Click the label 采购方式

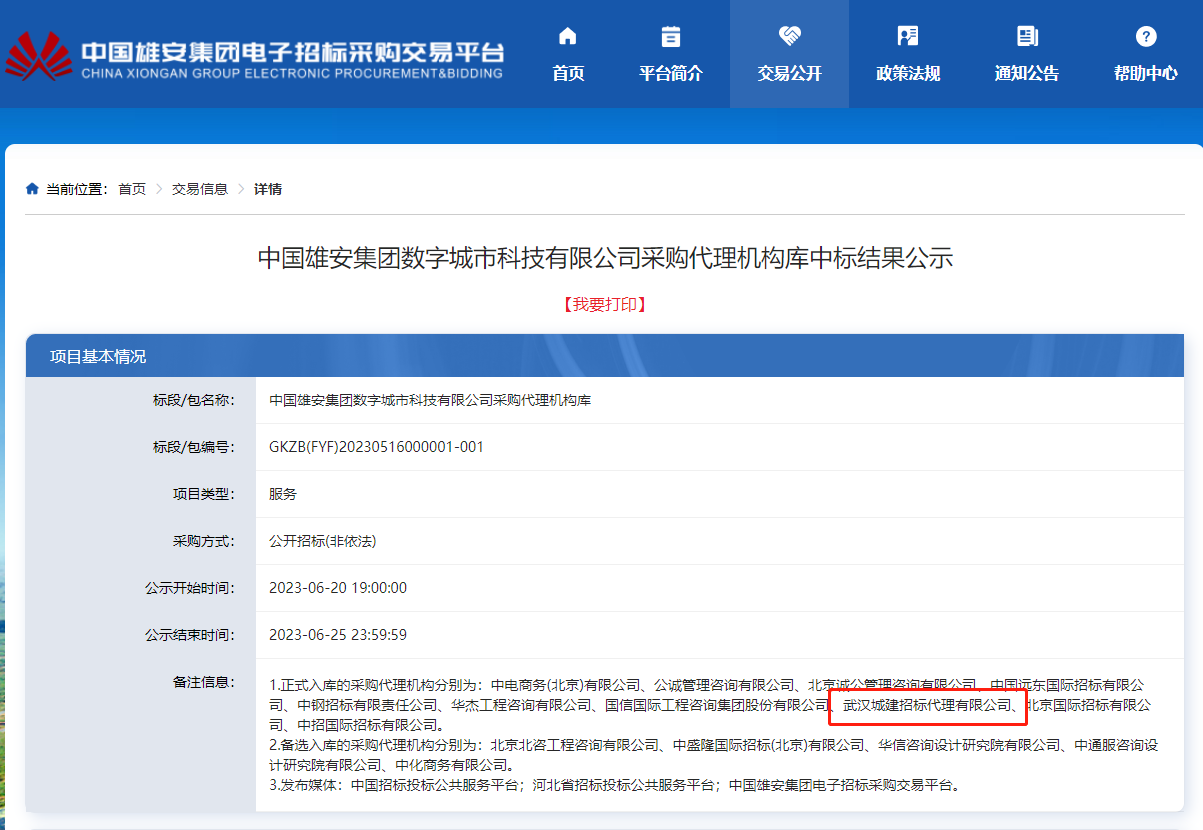[x=204, y=541]
